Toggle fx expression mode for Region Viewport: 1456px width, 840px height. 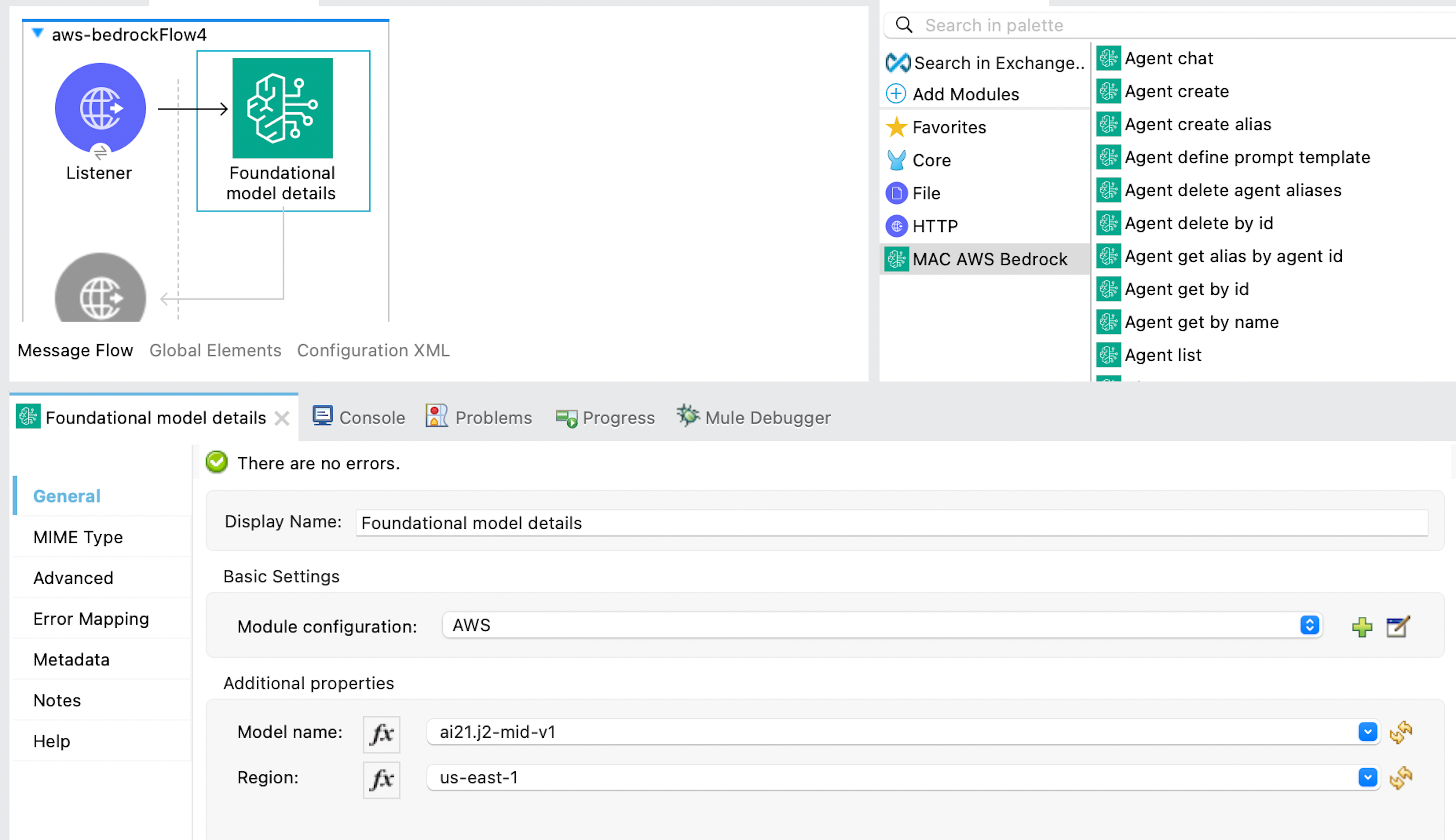point(381,779)
